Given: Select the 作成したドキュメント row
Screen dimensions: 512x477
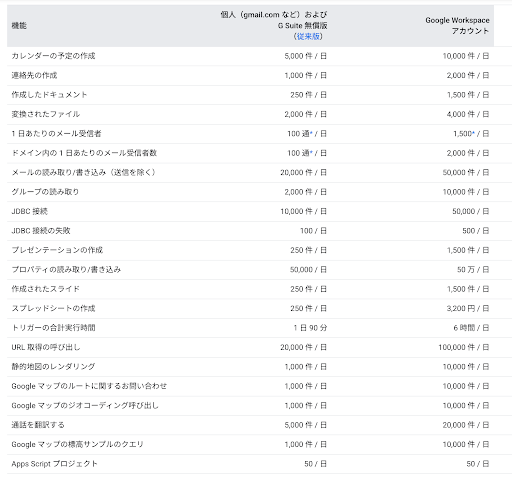Looking at the screenshot, I should (250, 95).
